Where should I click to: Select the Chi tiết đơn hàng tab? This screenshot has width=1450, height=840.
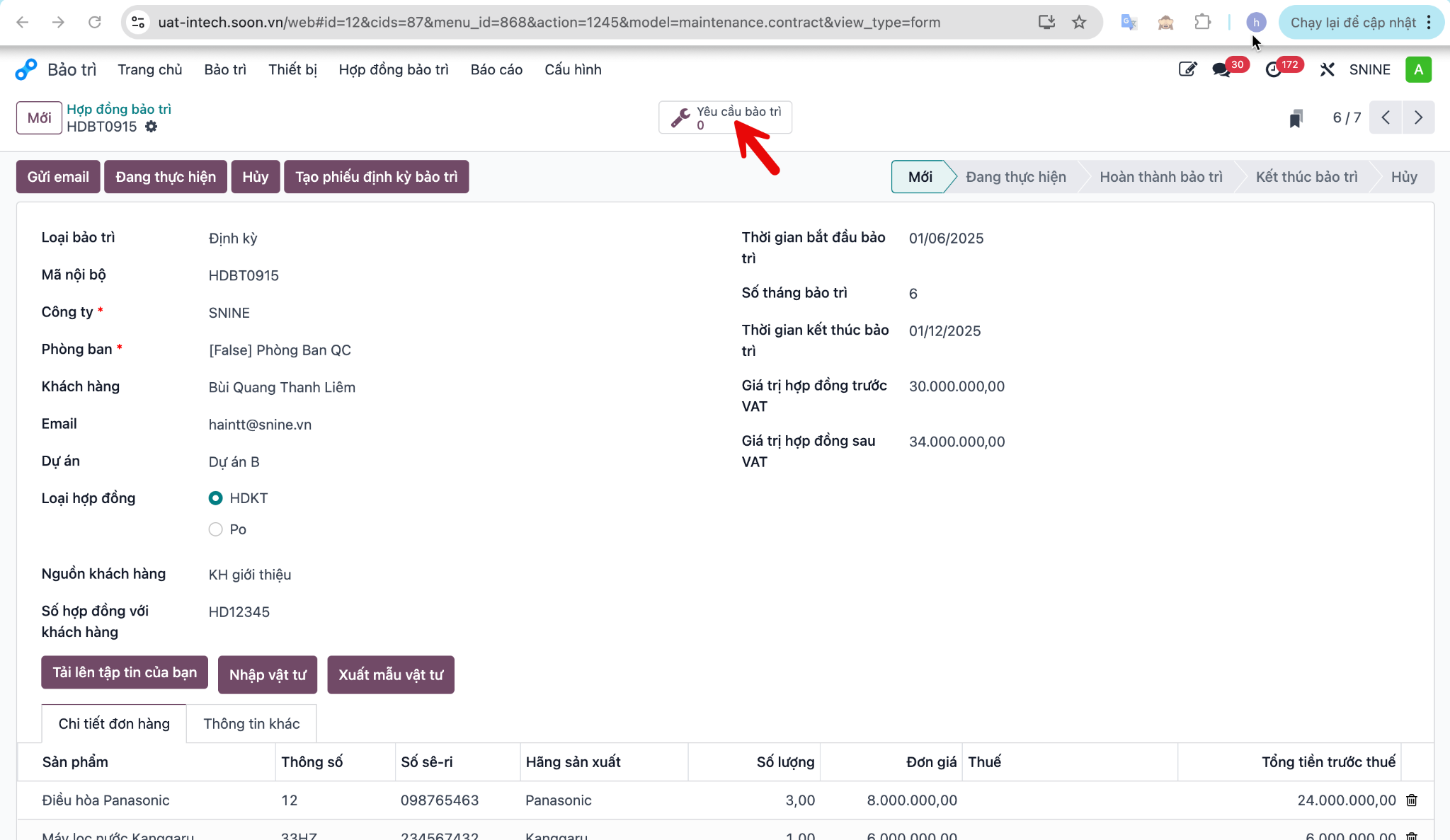114,723
